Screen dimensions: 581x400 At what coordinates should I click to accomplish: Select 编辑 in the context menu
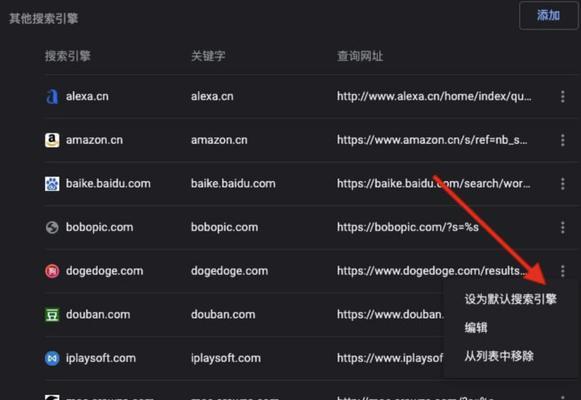pyautogui.click(x=476, y=327)
